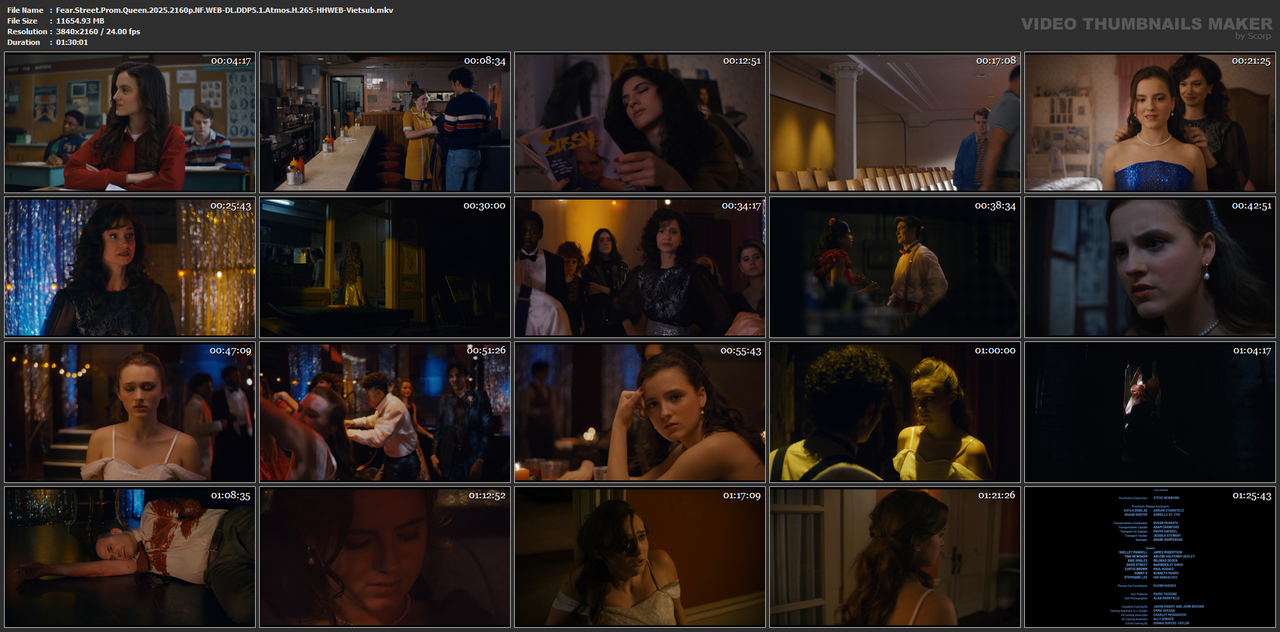Click the duration value 01:30:01

coord(72,42)
